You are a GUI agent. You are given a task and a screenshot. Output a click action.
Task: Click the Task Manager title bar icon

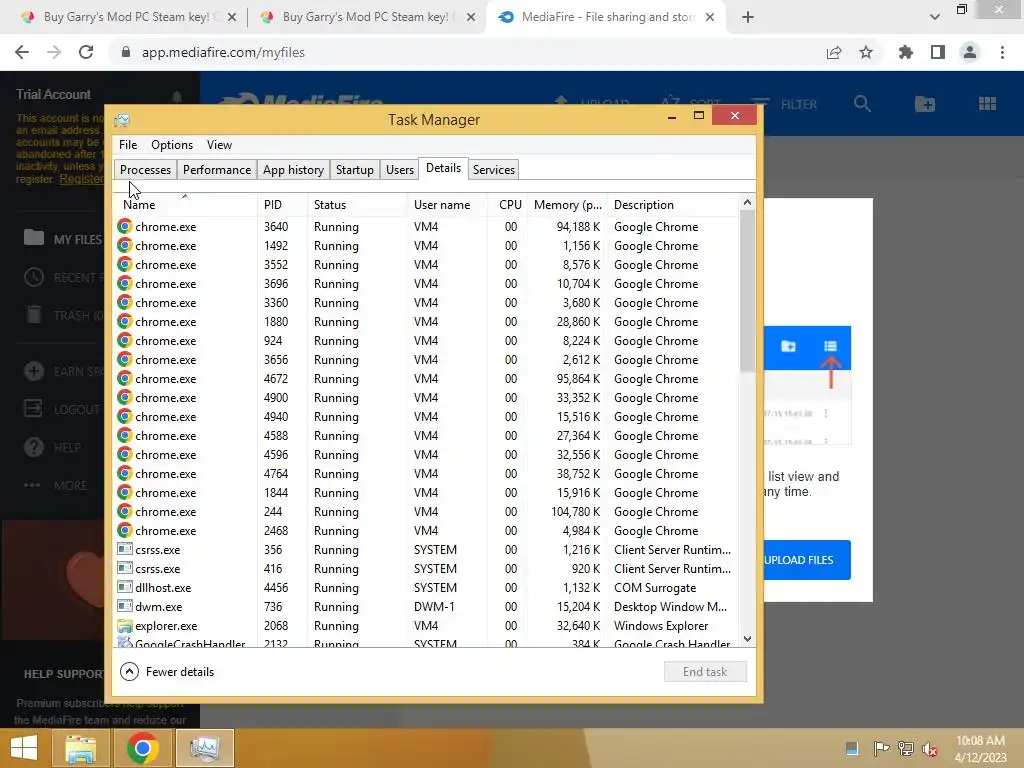(x=122, y=120)
